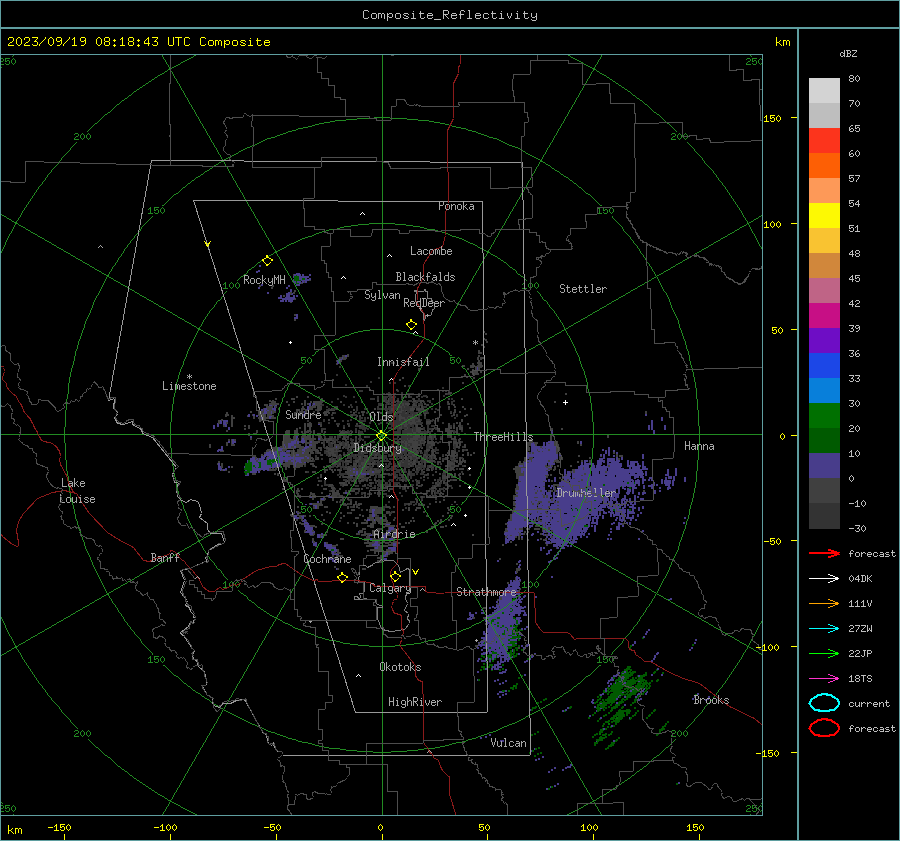
Task: Click the Drumheller city label
Action: coord(586,493)
